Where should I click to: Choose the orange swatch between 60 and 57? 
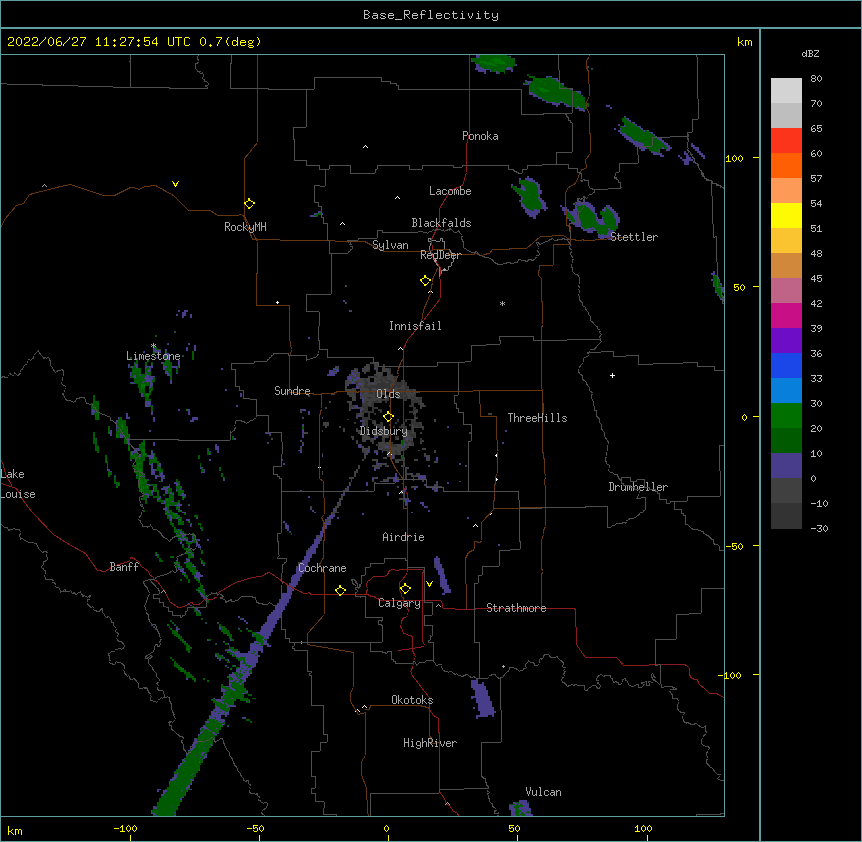pos(786,165)
